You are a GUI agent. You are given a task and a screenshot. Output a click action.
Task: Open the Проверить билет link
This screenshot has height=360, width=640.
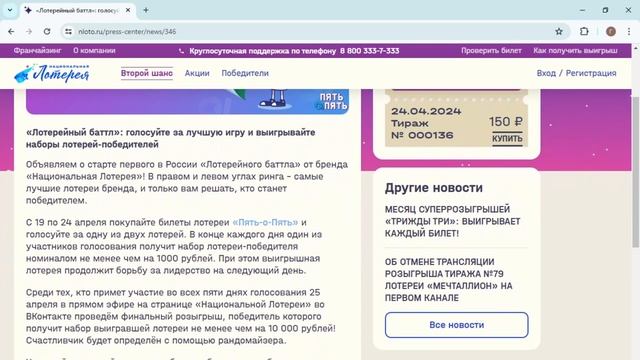(491, 51)
